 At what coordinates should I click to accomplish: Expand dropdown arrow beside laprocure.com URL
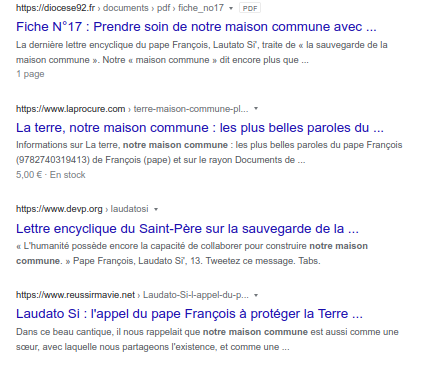click(256, 109)
